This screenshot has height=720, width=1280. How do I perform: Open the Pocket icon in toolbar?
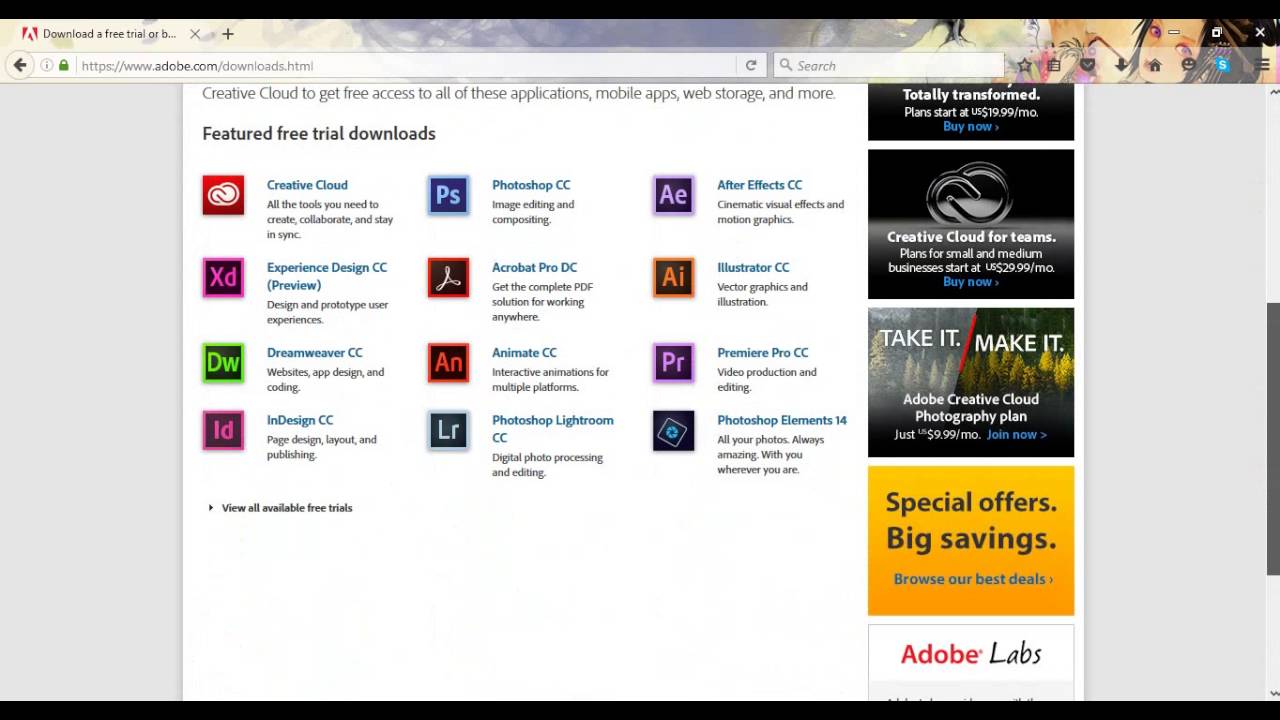point(1088,65)
